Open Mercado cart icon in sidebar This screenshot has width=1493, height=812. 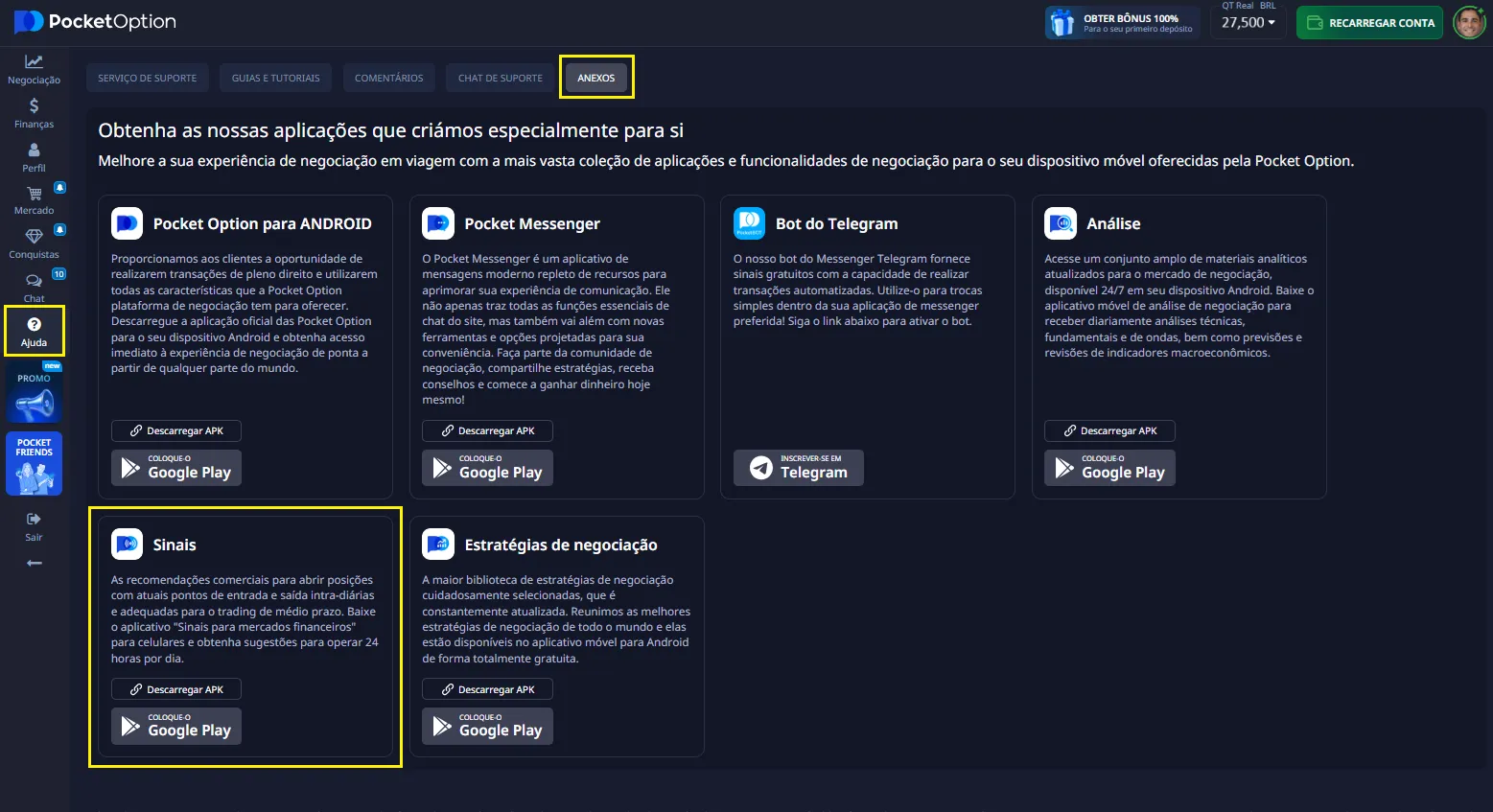[34, 193]
